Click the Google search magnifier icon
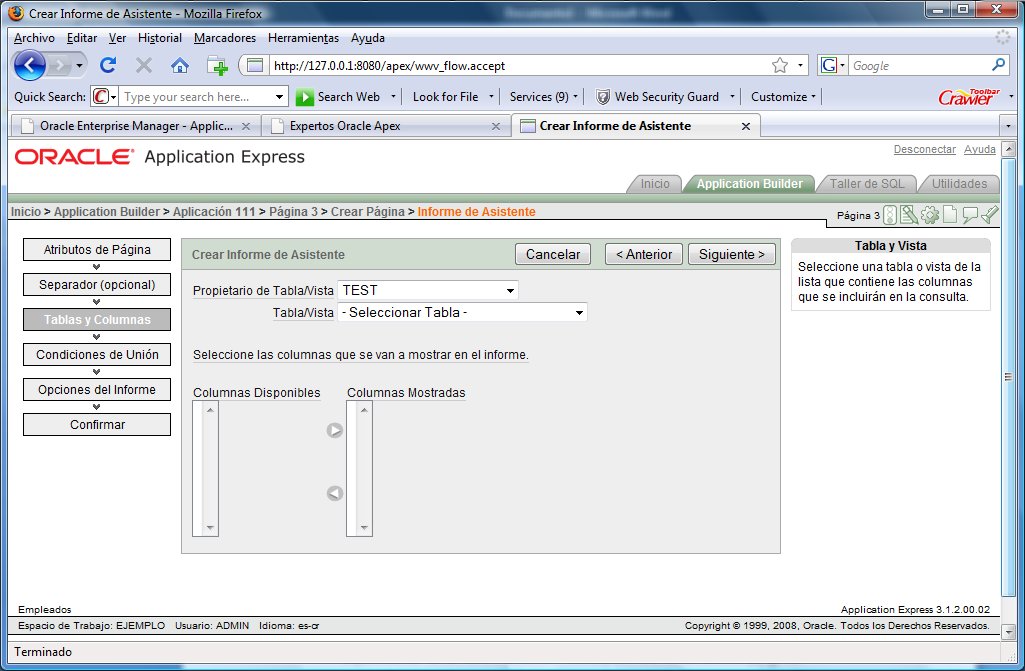The height and width of the screenshot is (671, 1025). (x=998, y=65)
